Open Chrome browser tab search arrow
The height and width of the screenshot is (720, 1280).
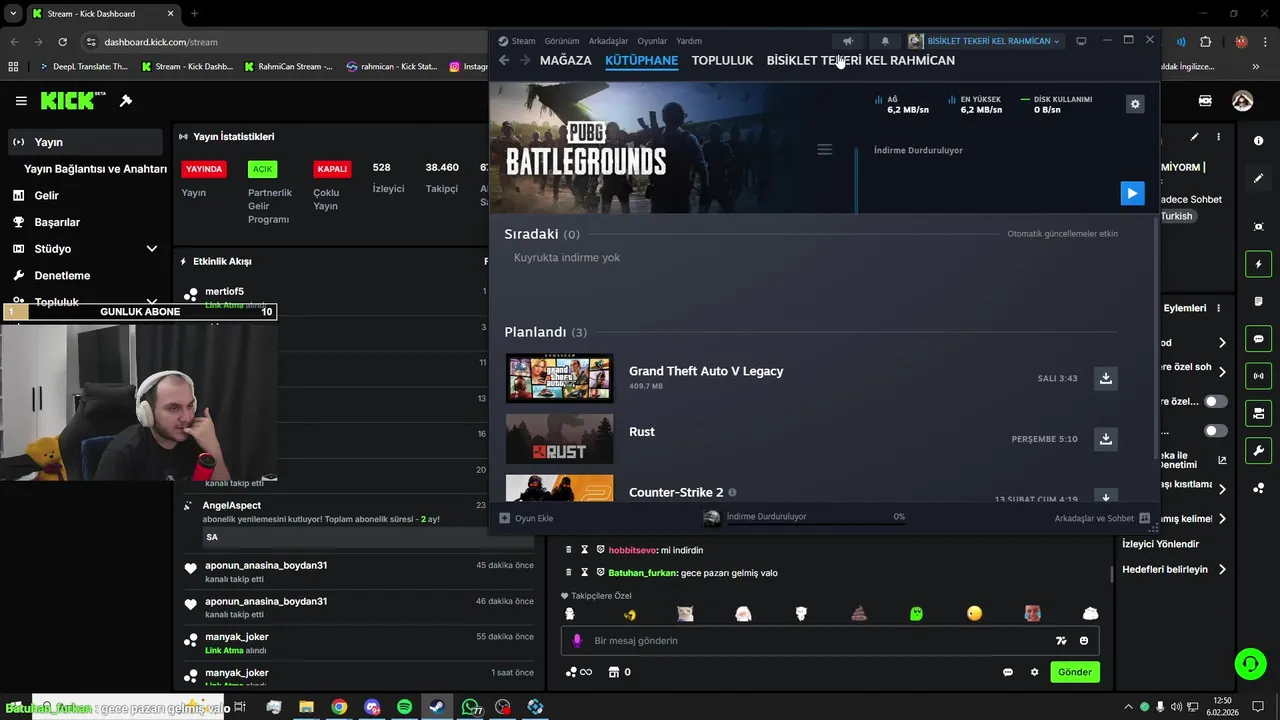pos(13,14)
